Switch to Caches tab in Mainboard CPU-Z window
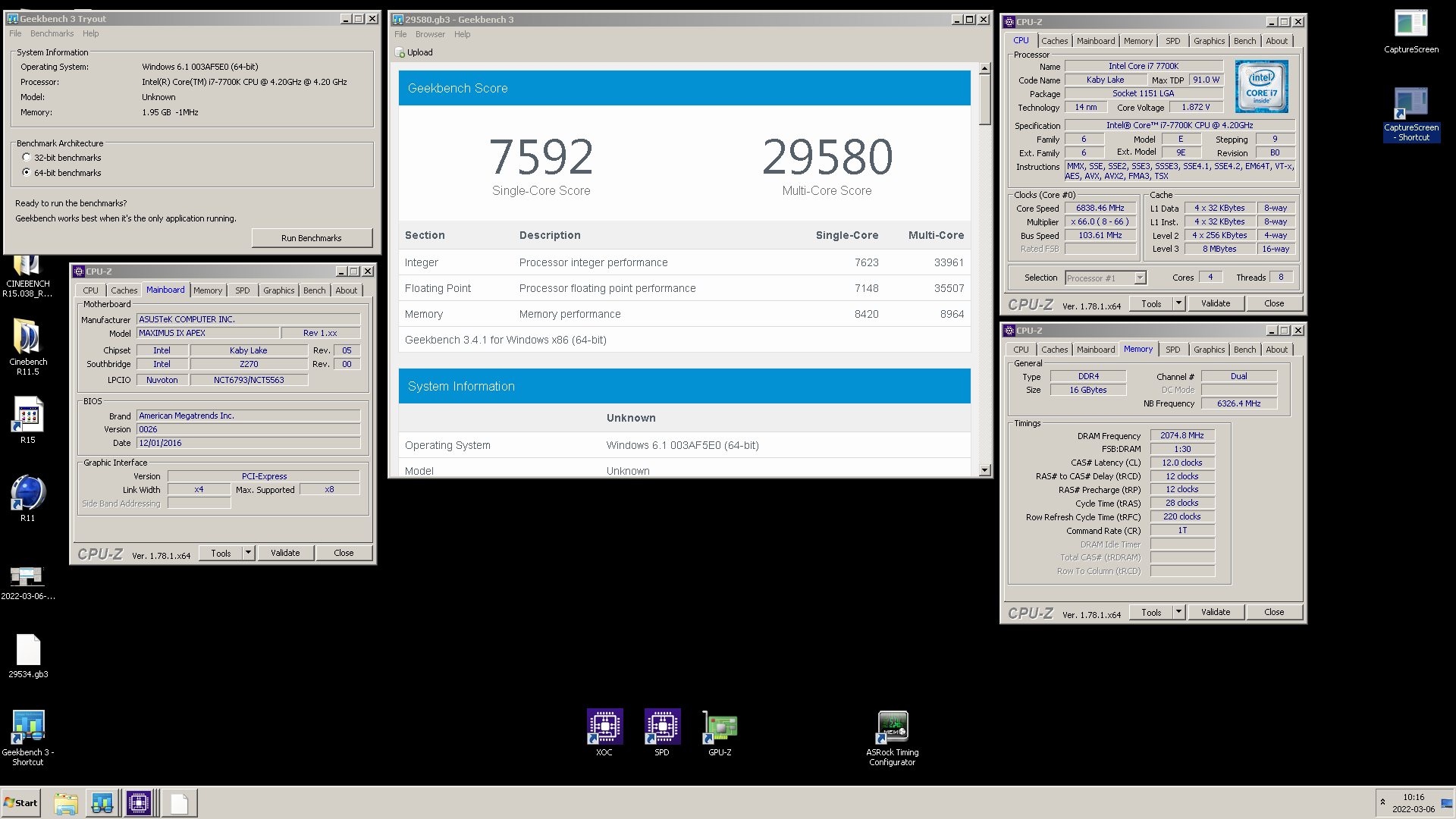This screenshot has height=819, width=1456. [124, 290]
